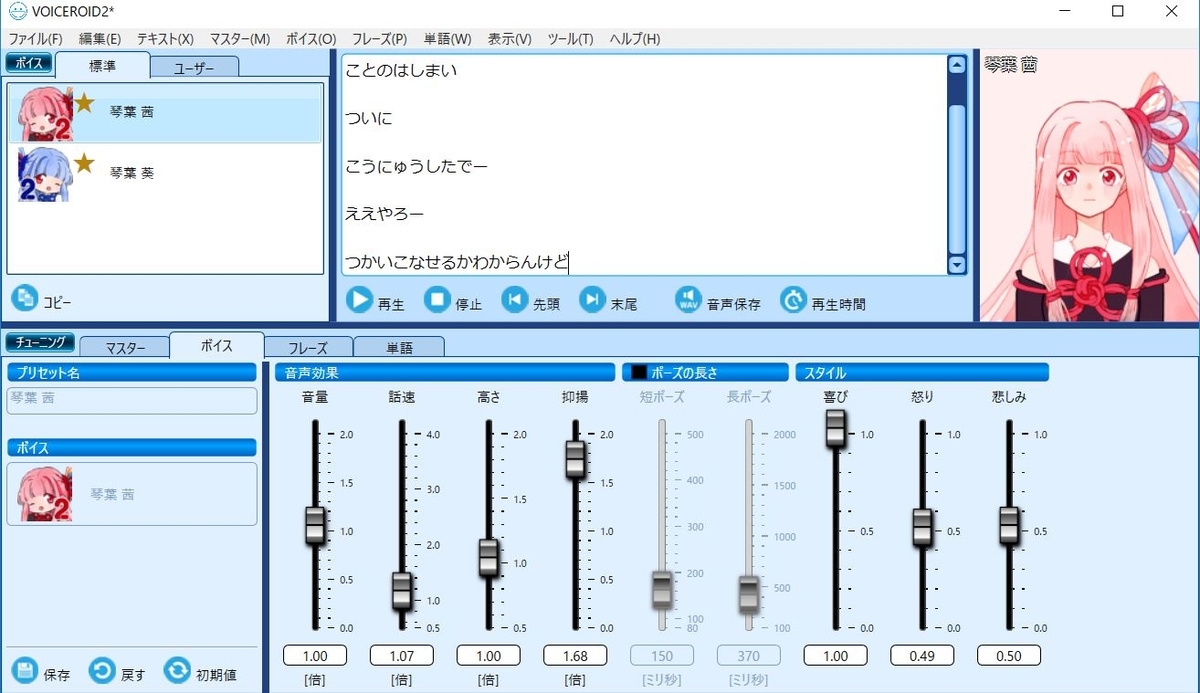Switch to the マスター tuning tab
The height and width of the screenshot is (693, 1200).
125,347
